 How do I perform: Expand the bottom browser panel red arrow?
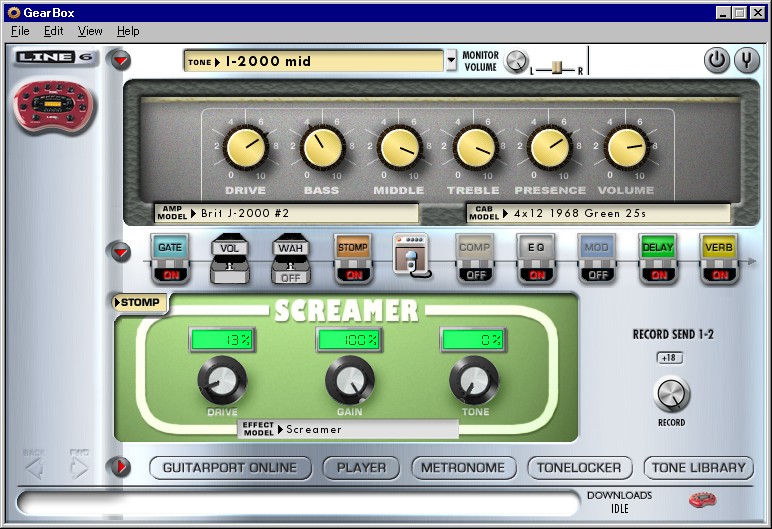point(121,466)
